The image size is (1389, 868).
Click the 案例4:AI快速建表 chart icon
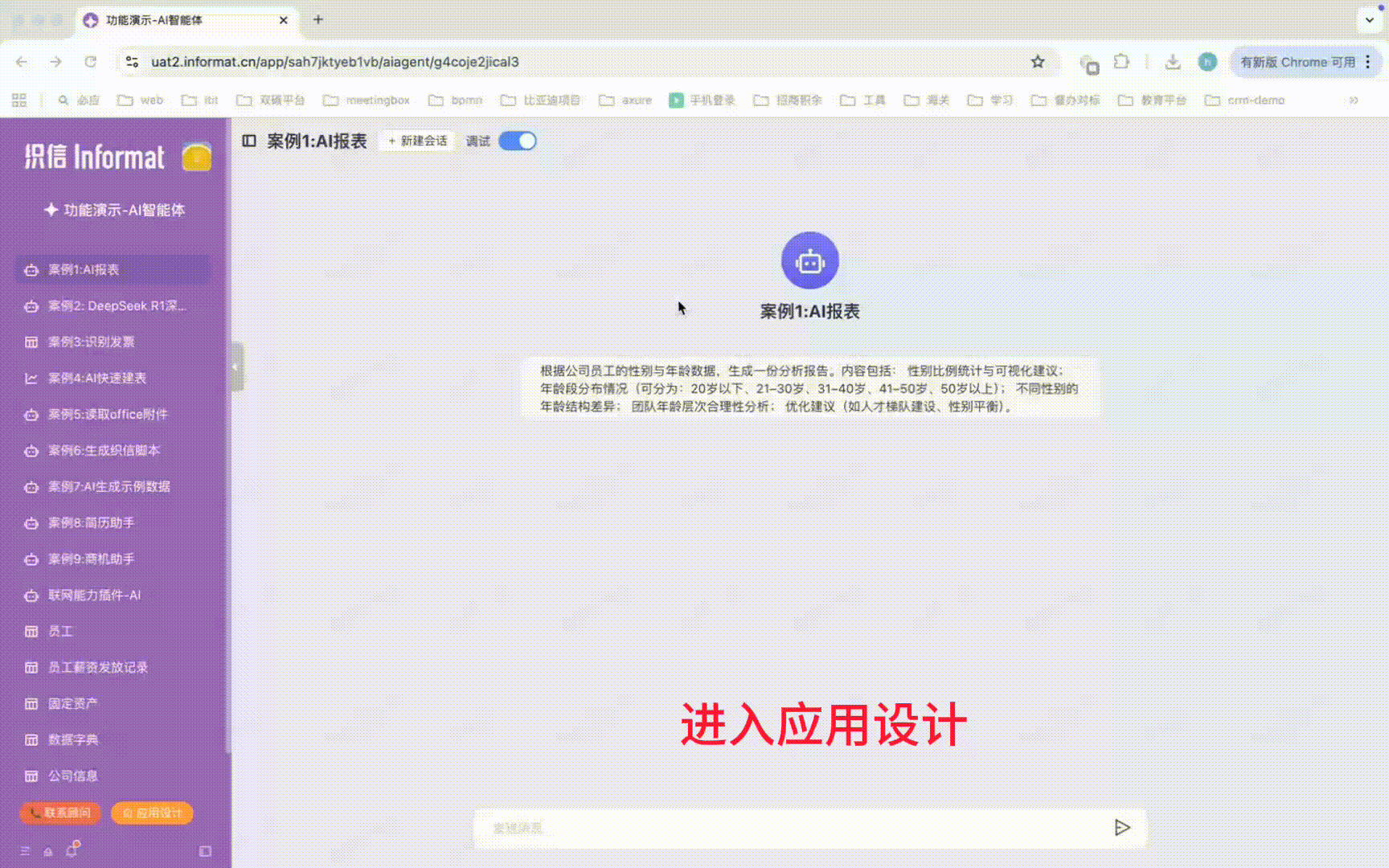click(30, 378)
